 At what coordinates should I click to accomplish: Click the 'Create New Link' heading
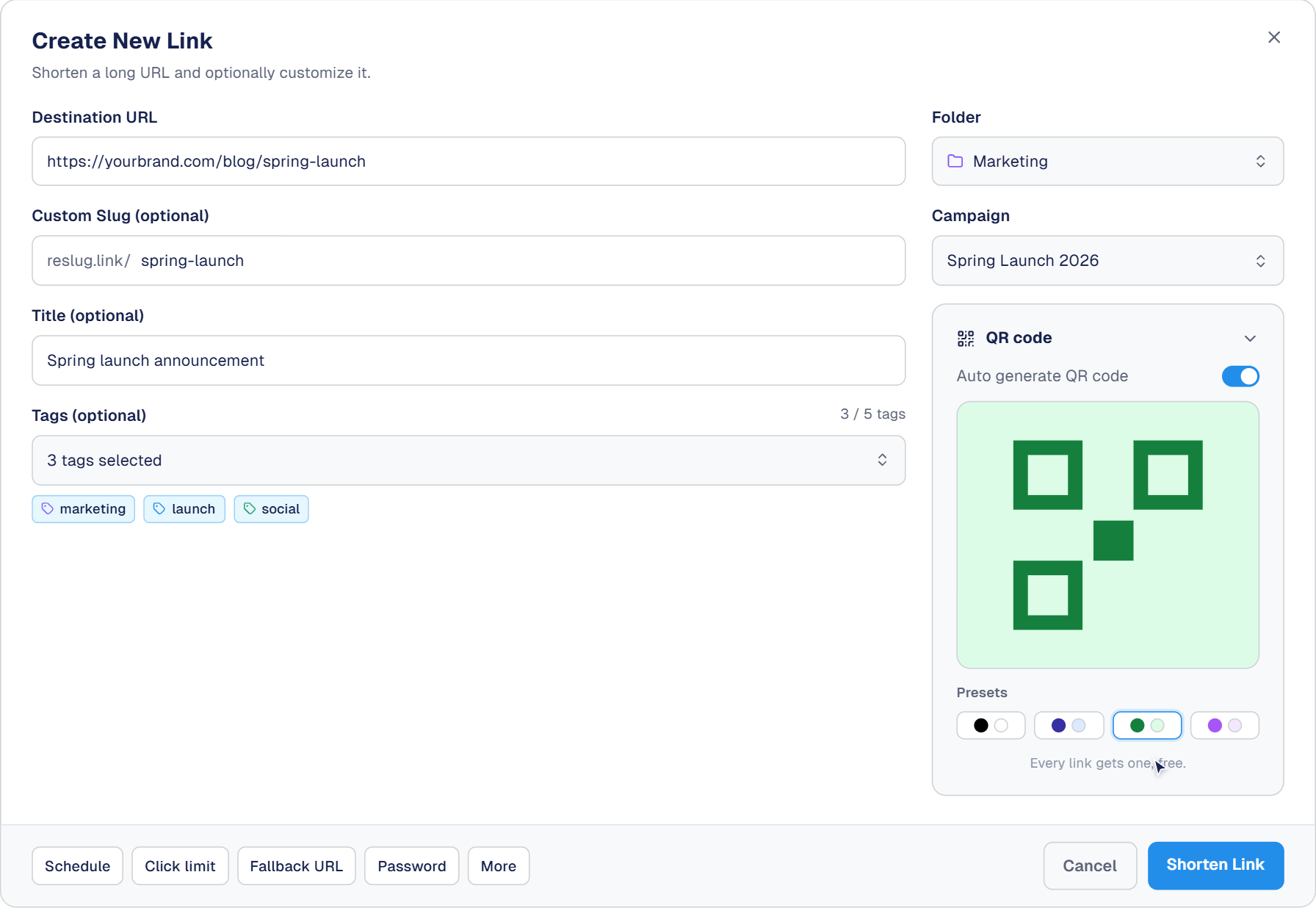(x=122, y=40)
